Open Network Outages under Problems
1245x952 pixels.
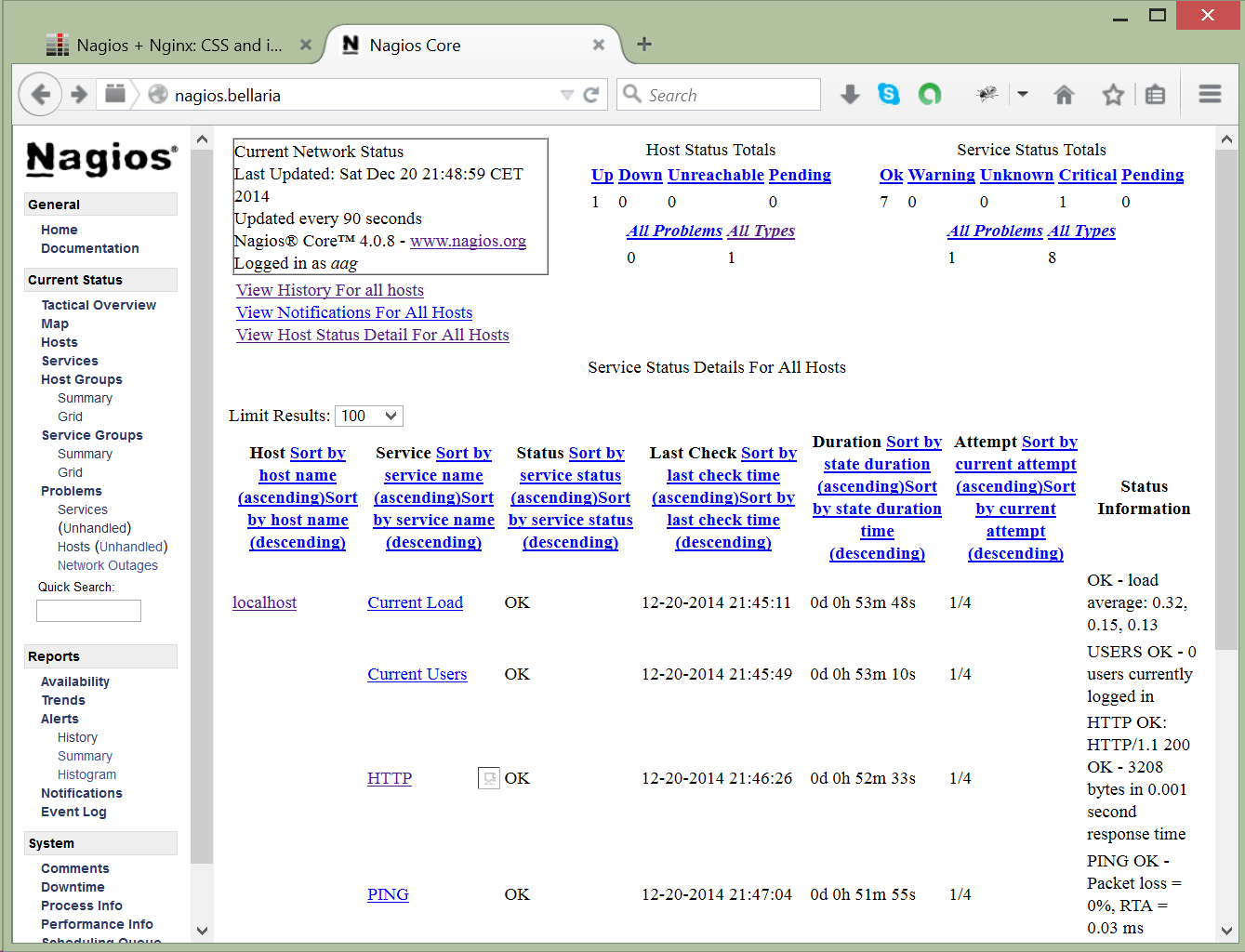(108, 565)
